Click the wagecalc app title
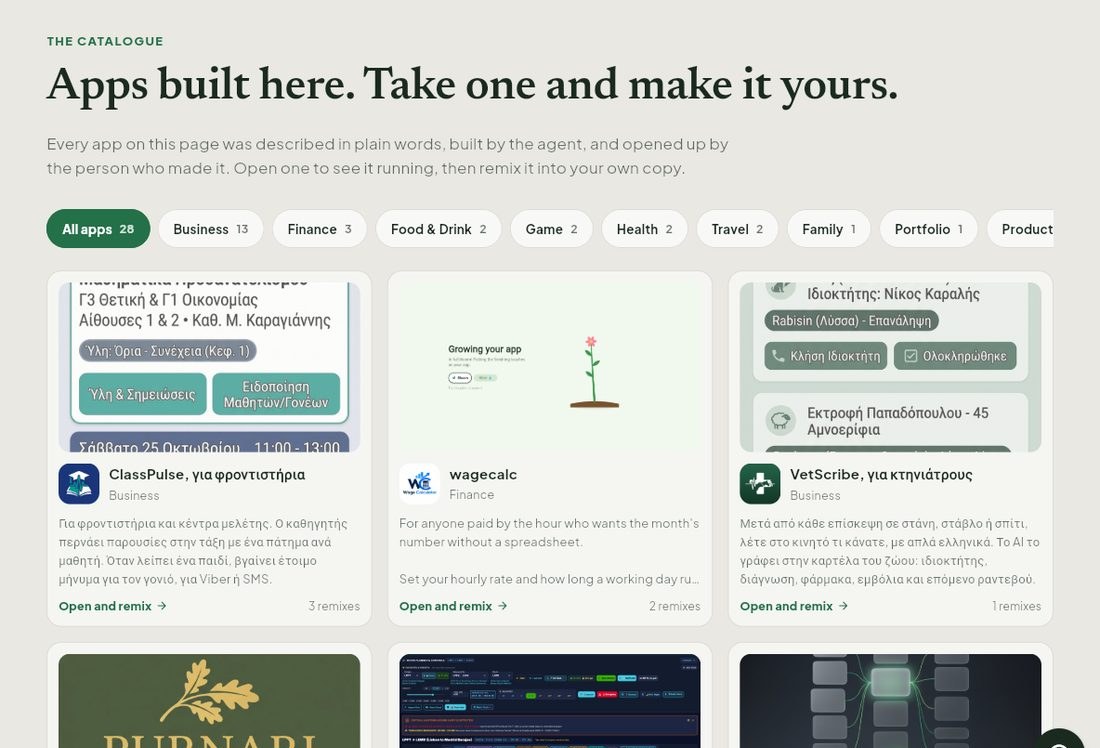 (483, 474)
